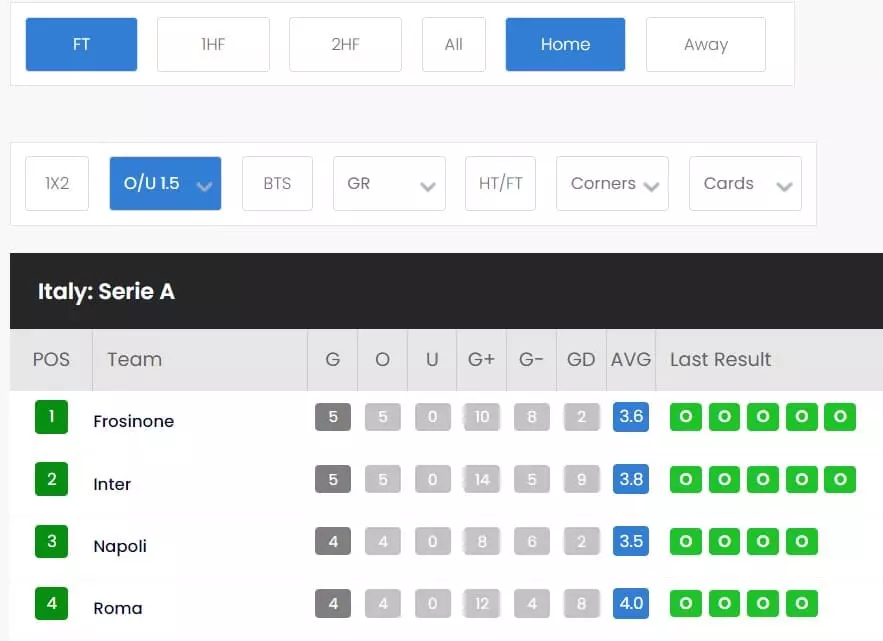The width and height of the screenshot is (883, 641).
Task: Select Napoli from the standings
Action: 119,546
